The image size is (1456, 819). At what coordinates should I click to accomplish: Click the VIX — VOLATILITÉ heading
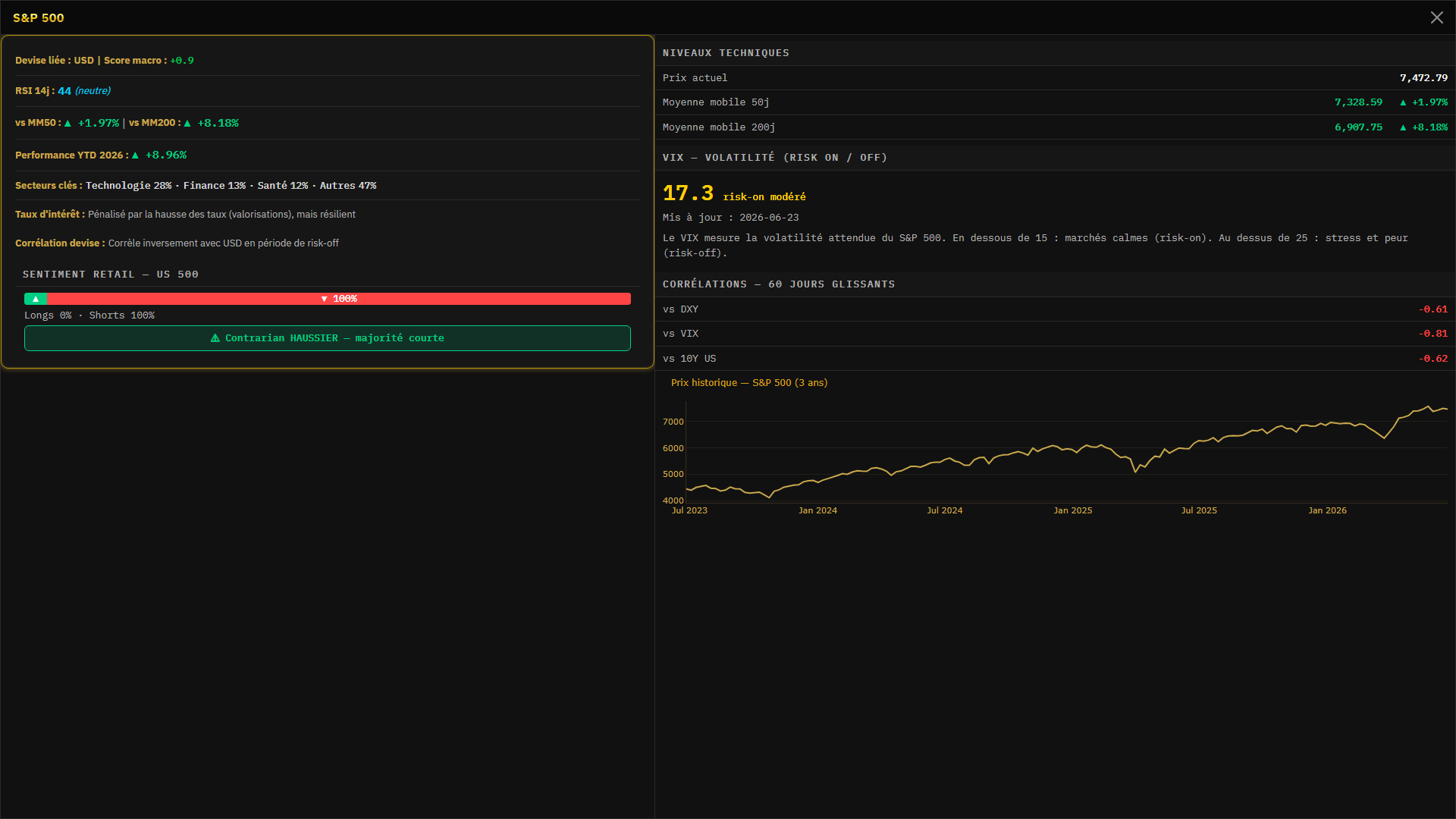pos(775,158)
